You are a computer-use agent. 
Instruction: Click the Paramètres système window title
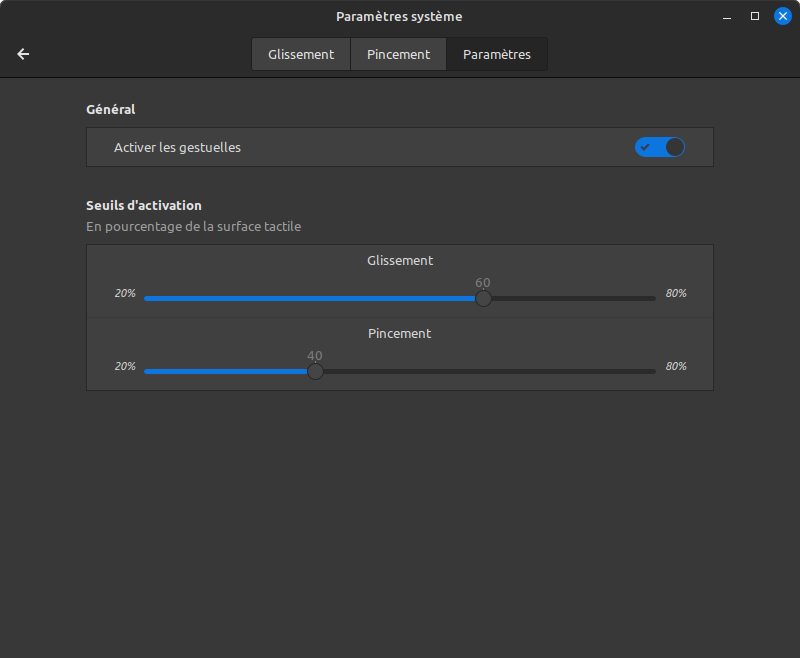coord(399,17)
